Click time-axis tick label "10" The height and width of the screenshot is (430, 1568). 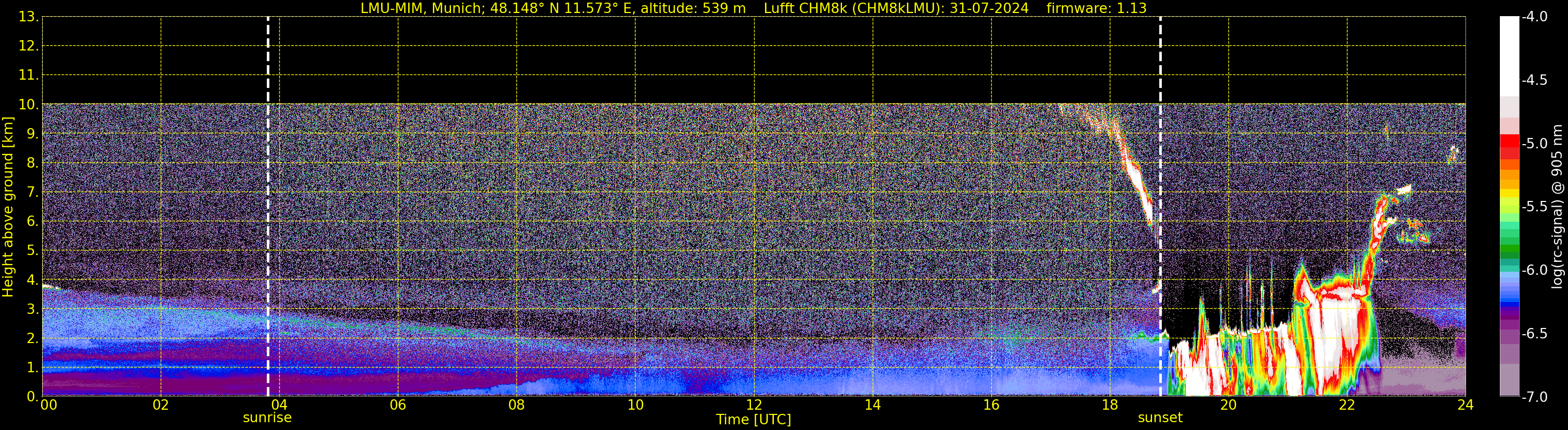click(636, 405)
